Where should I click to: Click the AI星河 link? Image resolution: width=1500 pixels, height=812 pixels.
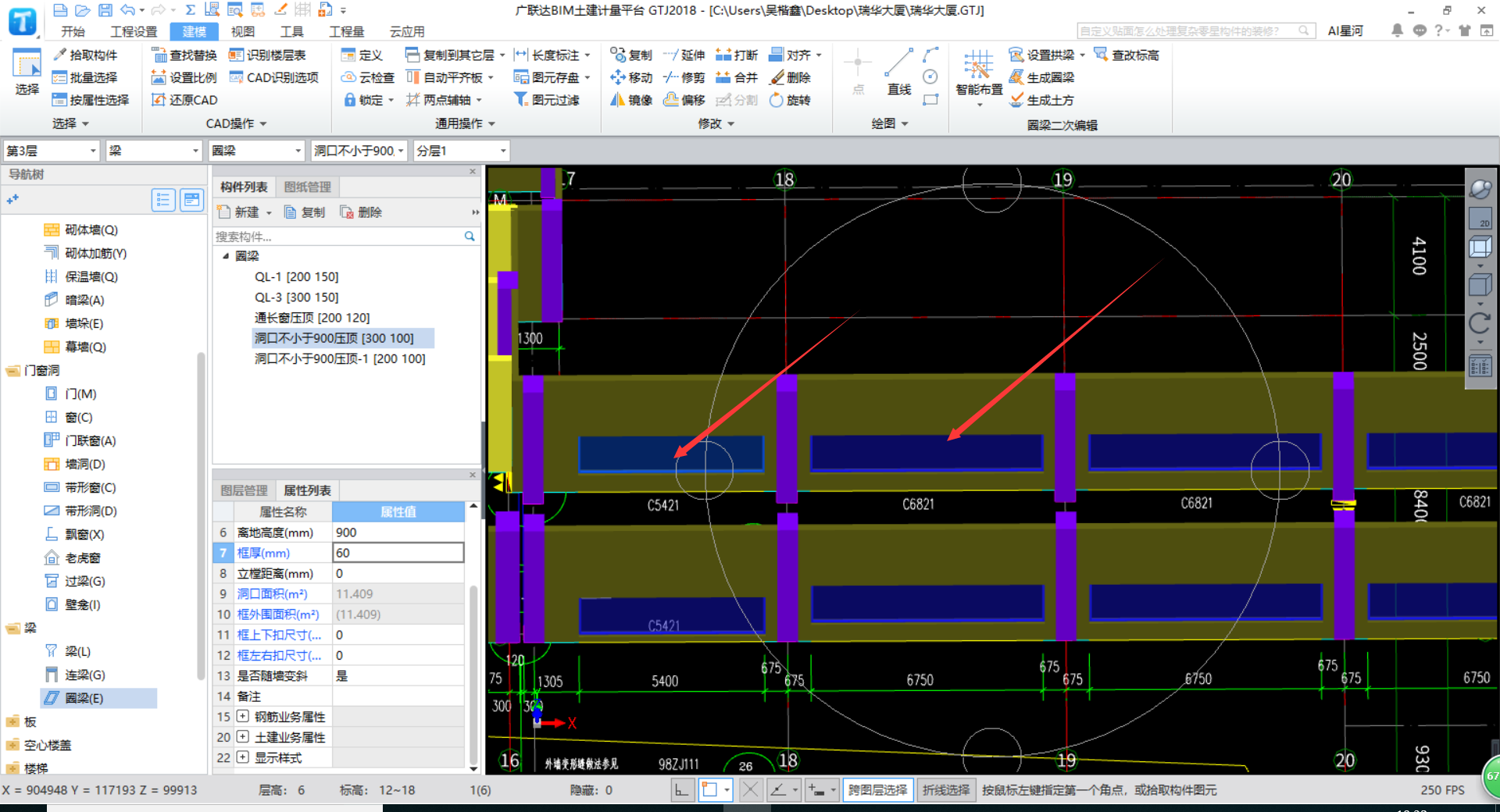click(x=1345, y=30)
